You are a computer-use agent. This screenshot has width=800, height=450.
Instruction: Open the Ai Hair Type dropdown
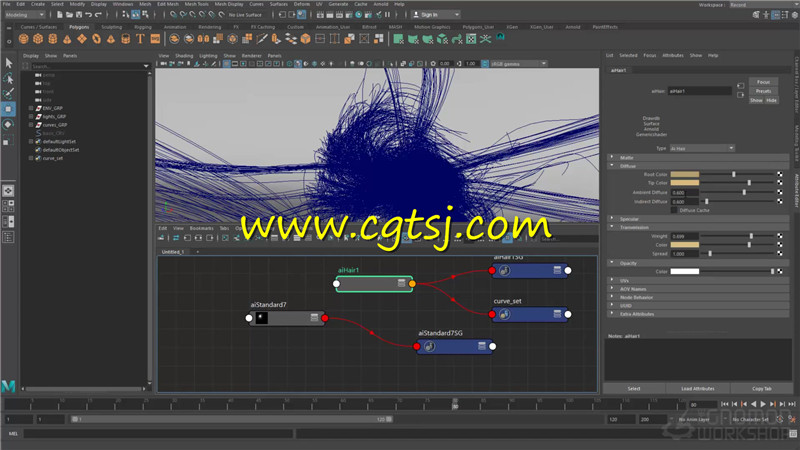pyautogui.click(x=702, y=148)
